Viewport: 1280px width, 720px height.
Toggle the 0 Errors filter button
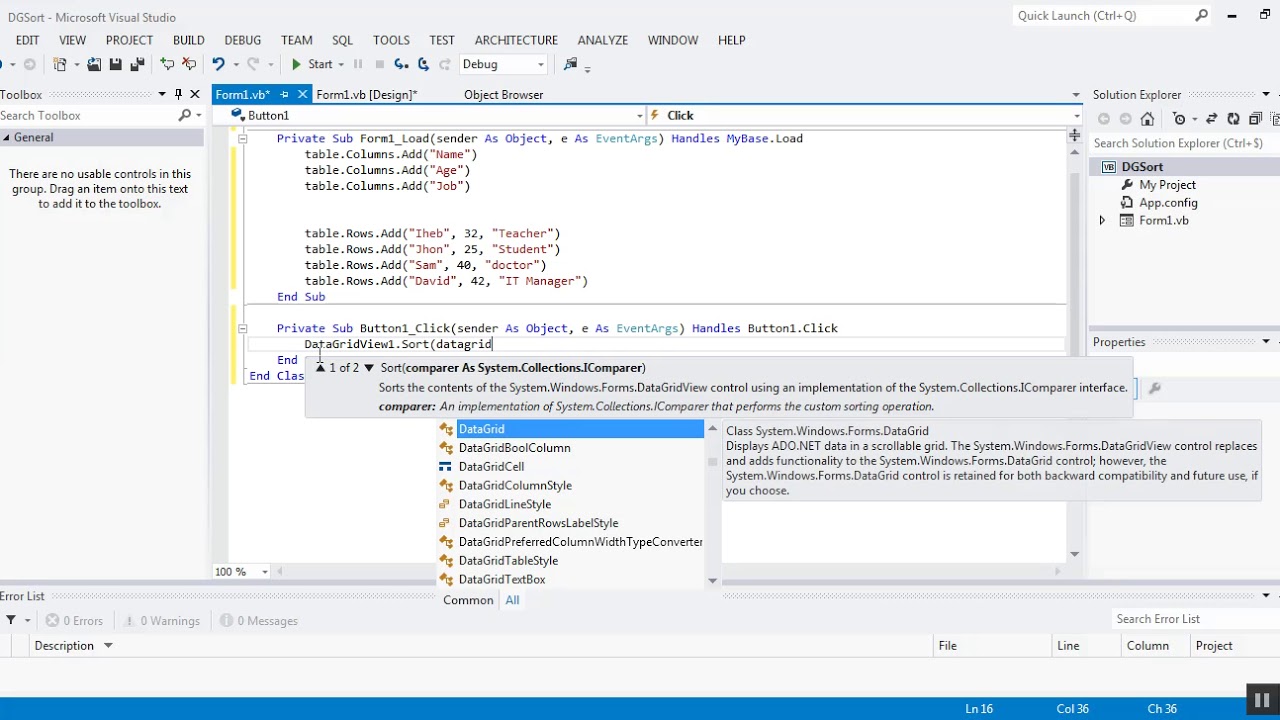point(75,621)
